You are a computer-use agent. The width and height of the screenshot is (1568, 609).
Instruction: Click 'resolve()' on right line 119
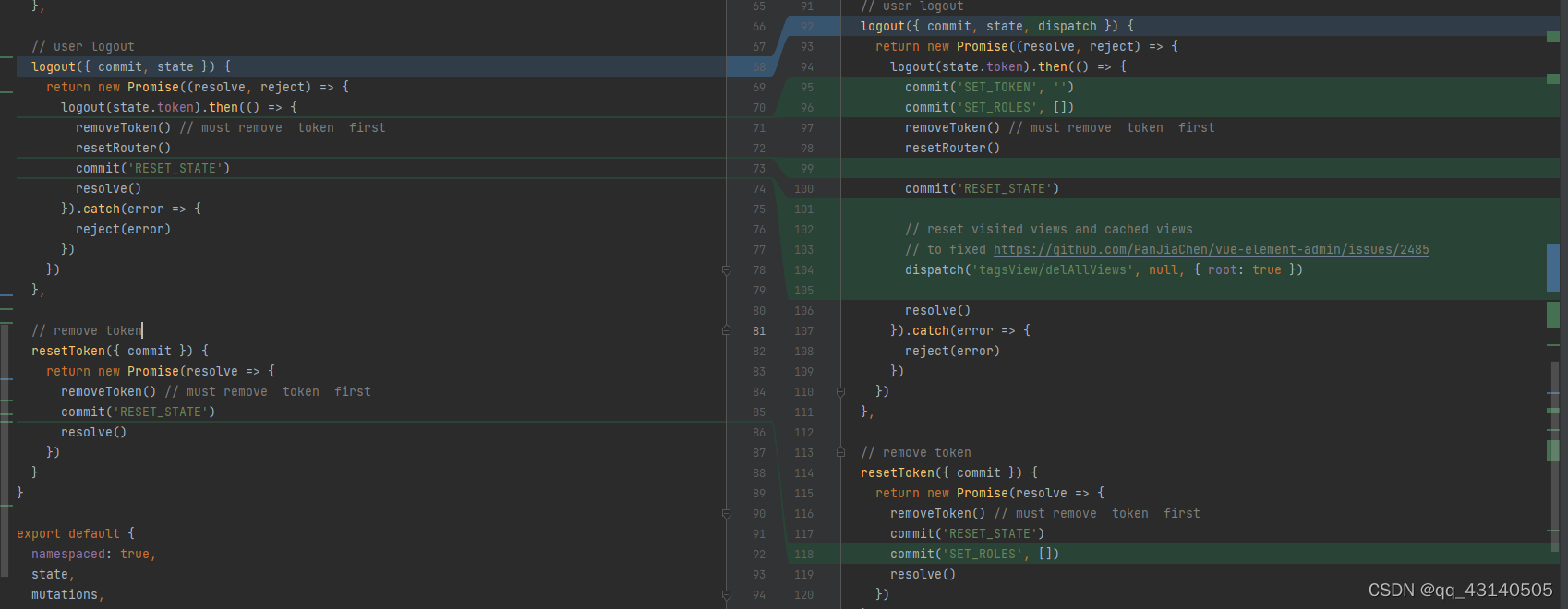923,574
